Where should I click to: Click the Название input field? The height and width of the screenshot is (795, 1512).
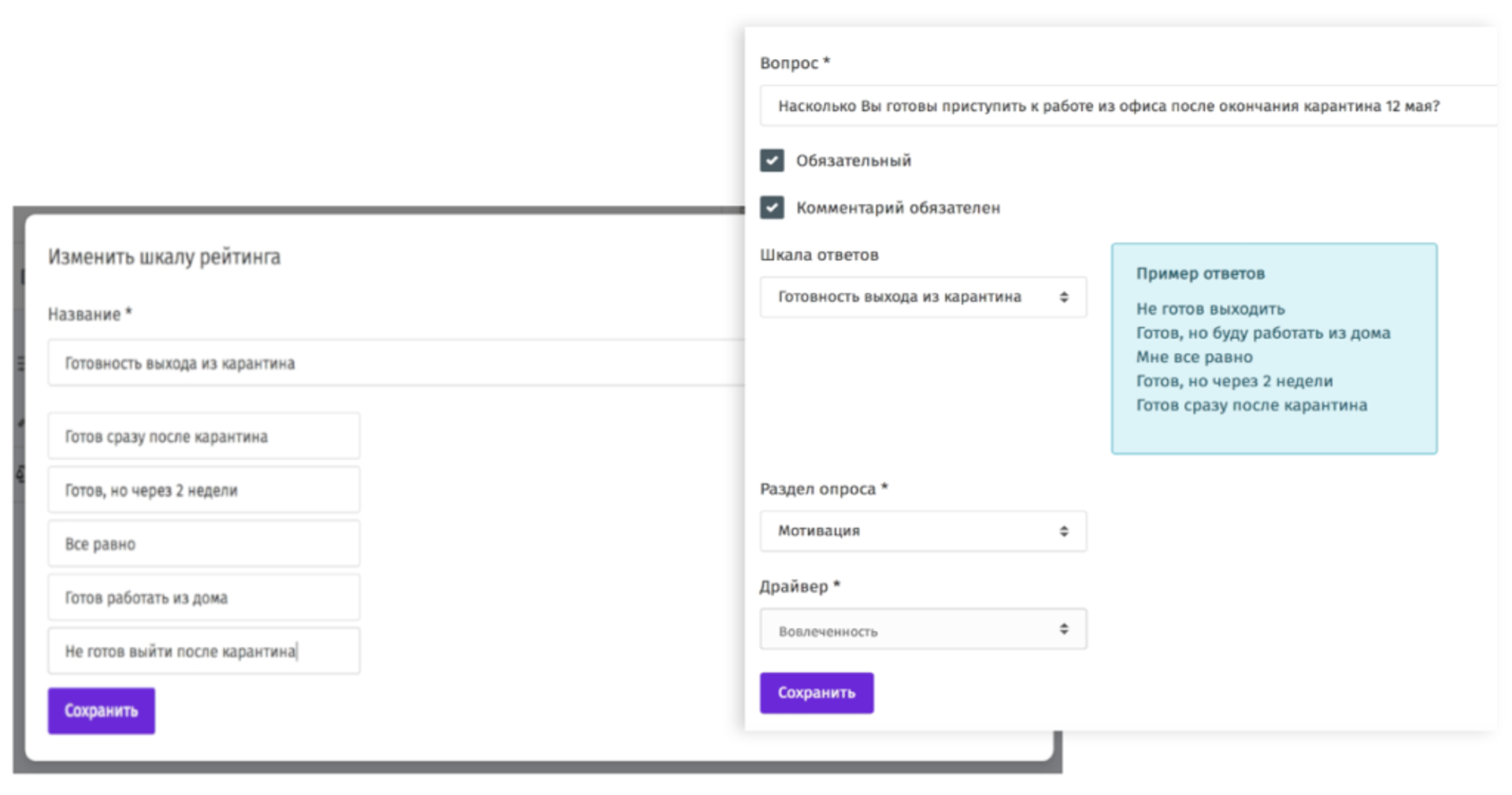pyautogui.click(x=396, y=362)
